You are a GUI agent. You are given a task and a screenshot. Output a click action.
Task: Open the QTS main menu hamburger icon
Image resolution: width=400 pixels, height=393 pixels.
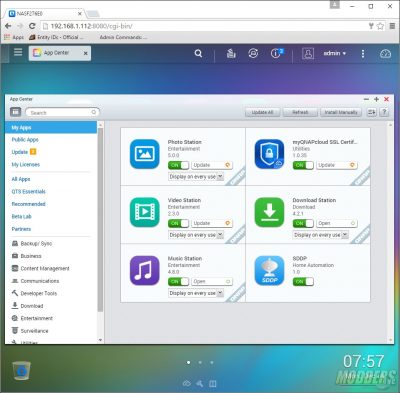pyautogui.click(x=18, y=52)
